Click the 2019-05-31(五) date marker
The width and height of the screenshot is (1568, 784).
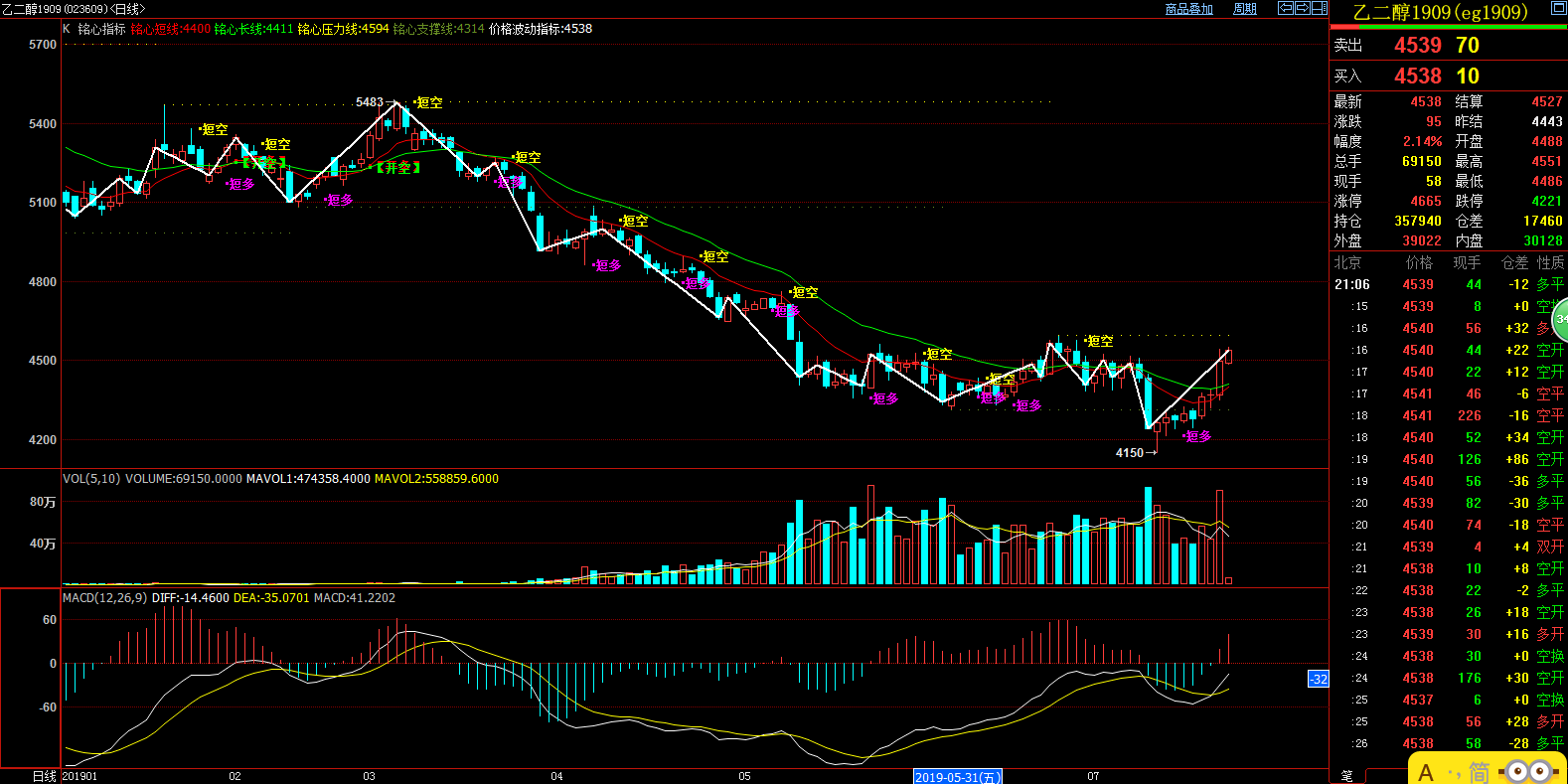(x=958, y=777)
